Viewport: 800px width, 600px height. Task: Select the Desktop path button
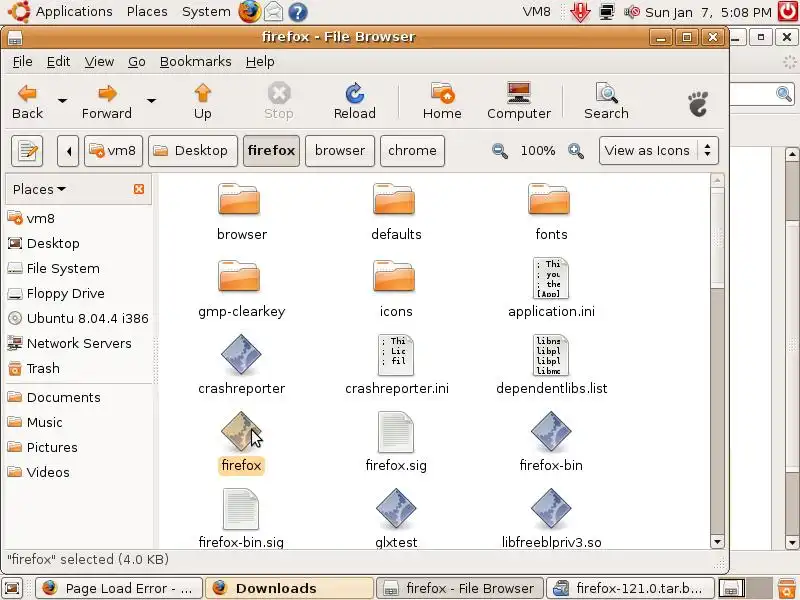193,151
